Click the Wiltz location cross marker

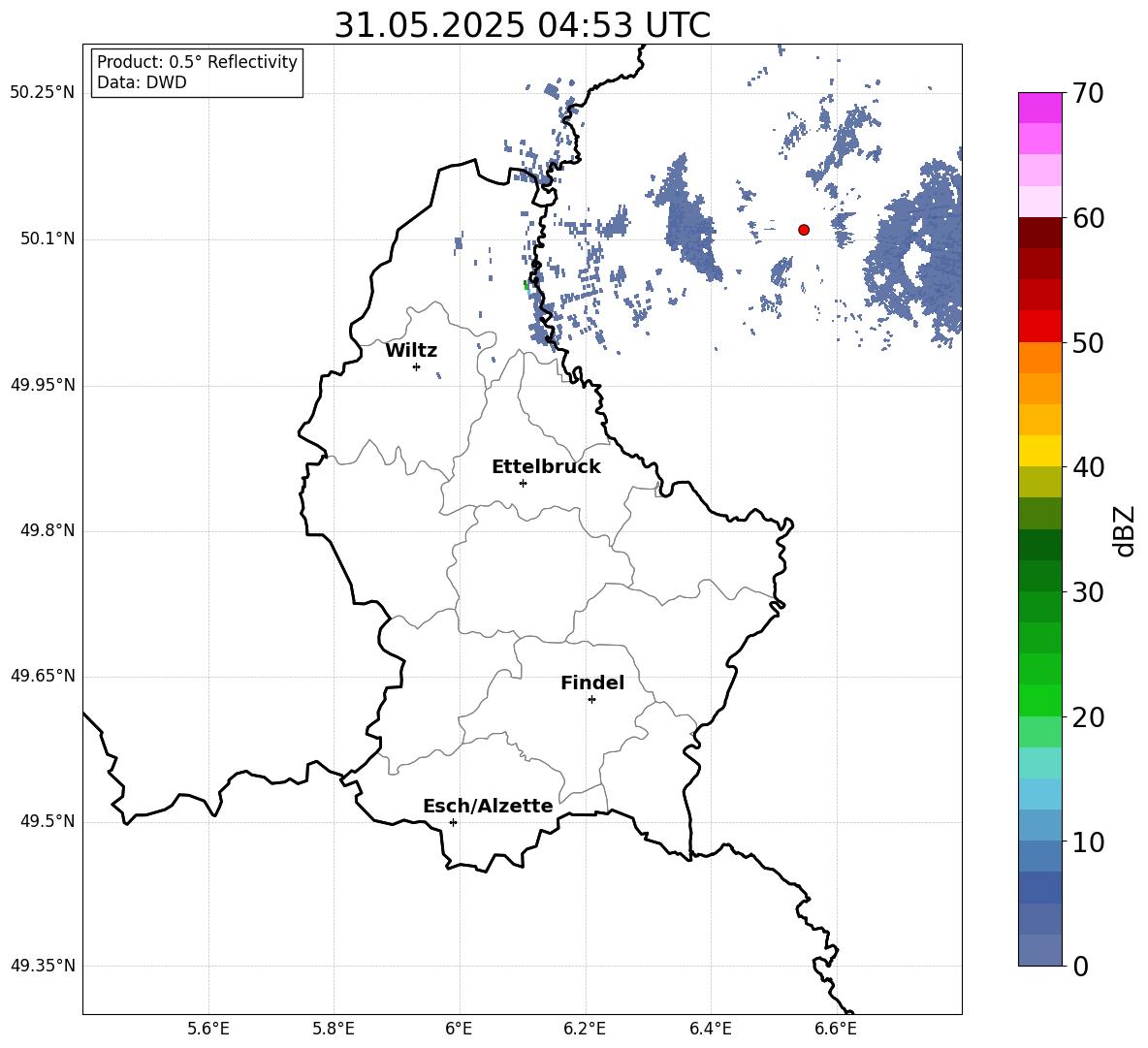(417, 366)
